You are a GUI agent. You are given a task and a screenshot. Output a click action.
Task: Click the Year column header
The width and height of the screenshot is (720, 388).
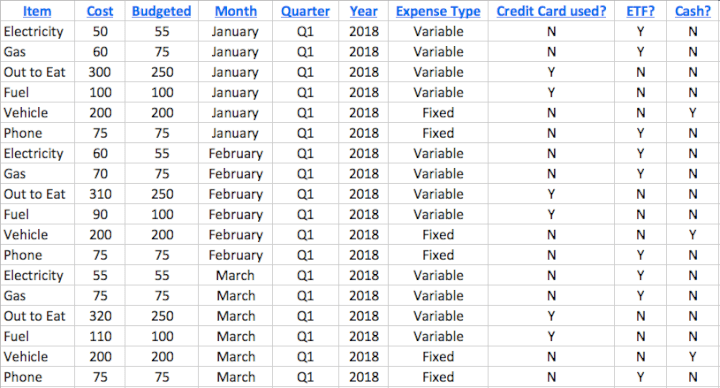click(364, 11)
